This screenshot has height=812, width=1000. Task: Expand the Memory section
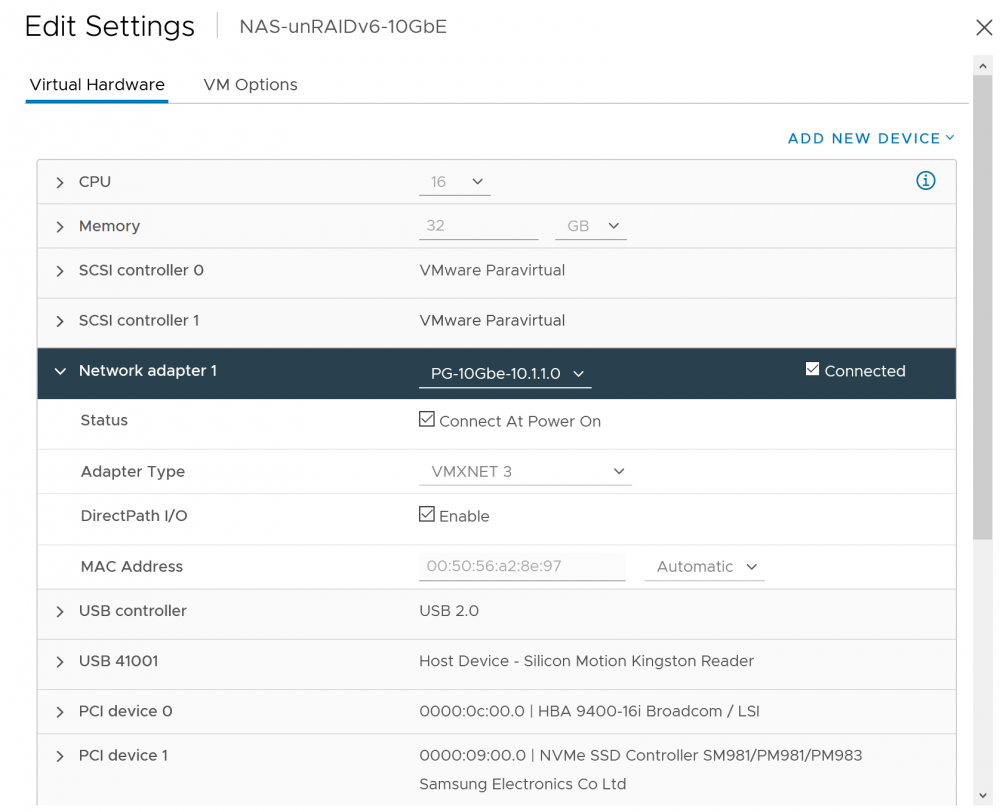[x=60, y=226]
